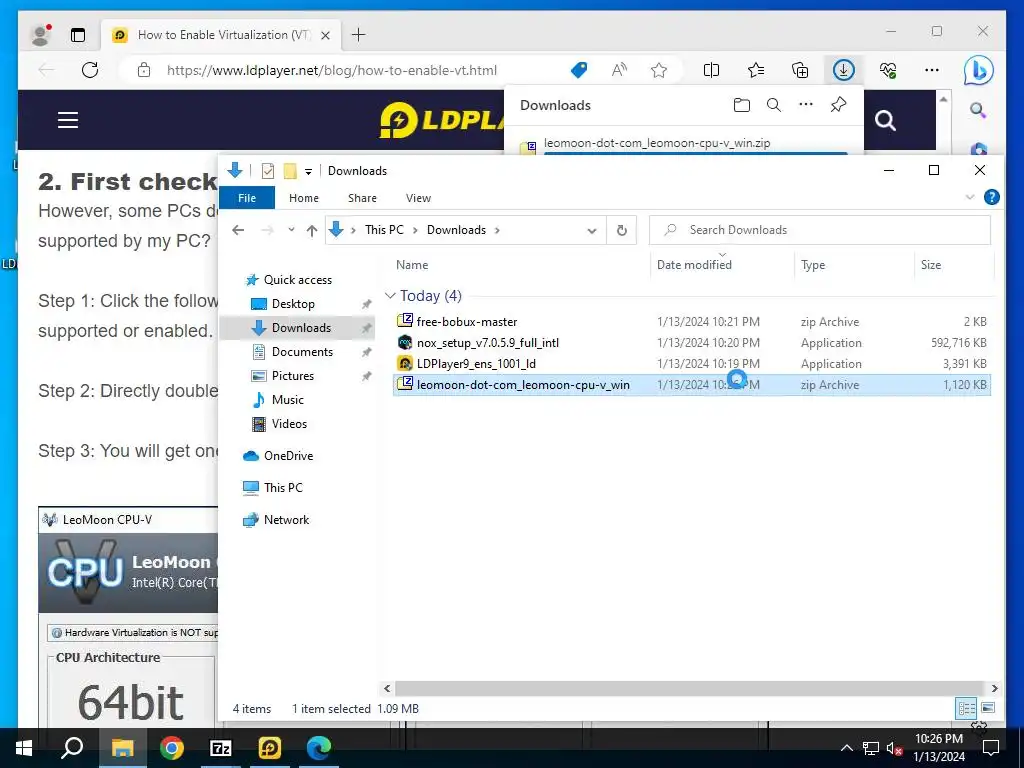Open Edge Settings and more menu
Image resolution: width=1024 pixels, height=768 pixels.
click(x=932, y=70)
